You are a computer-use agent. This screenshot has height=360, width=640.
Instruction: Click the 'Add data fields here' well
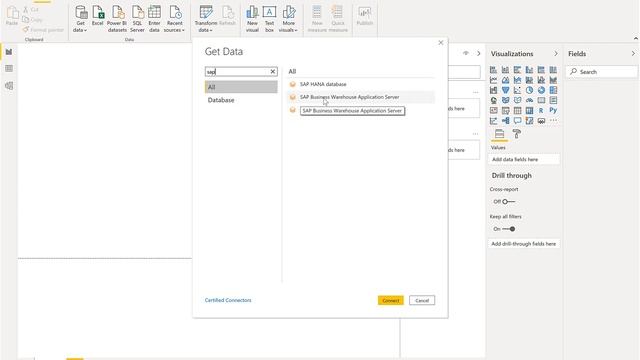[524, 159]
